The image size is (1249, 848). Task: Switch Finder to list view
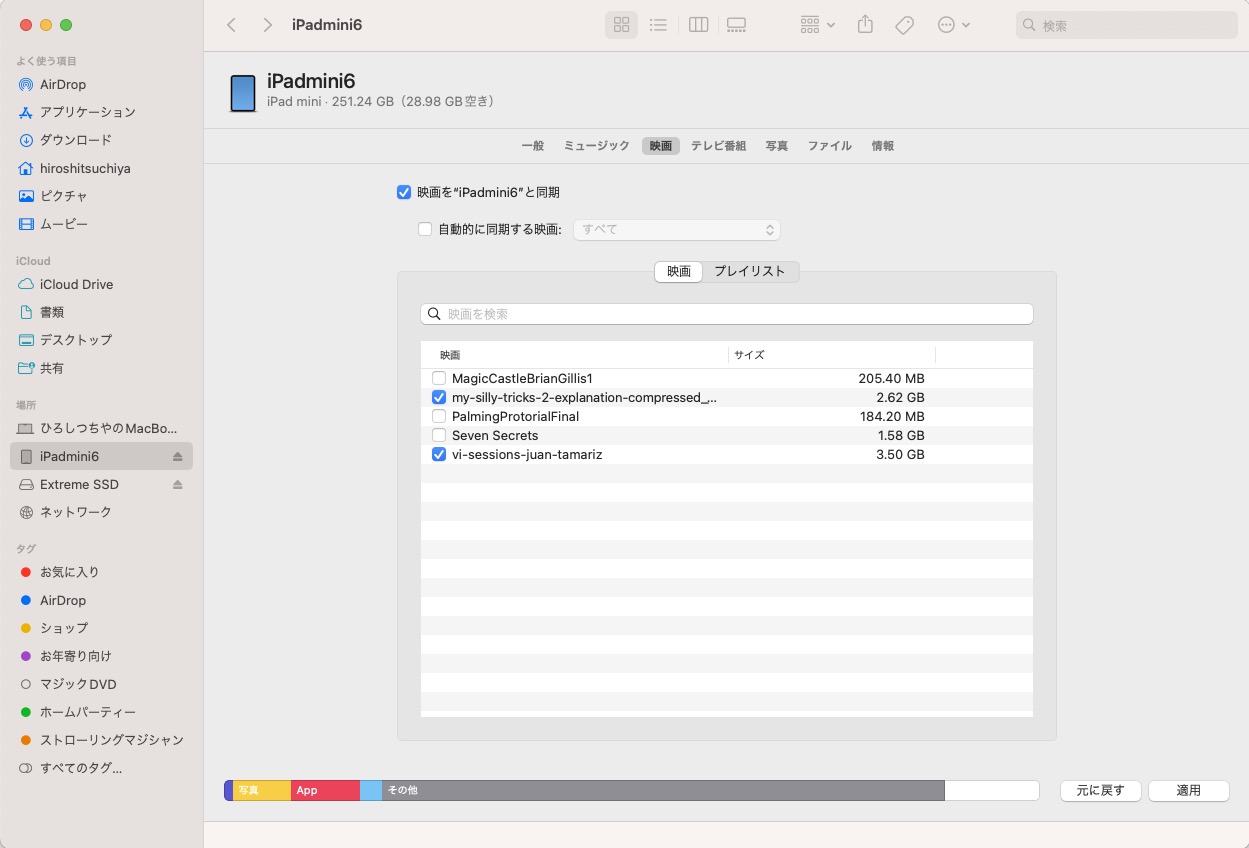tap(658, 25)
